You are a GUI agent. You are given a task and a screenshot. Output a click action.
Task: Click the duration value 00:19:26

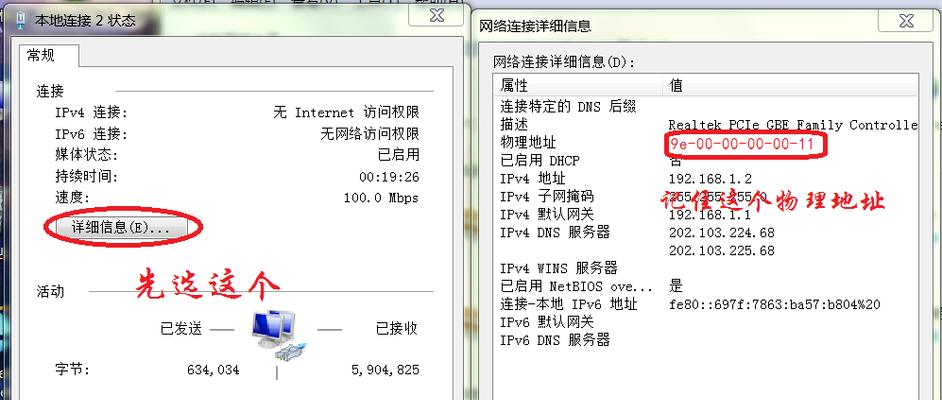click(389, 177)
